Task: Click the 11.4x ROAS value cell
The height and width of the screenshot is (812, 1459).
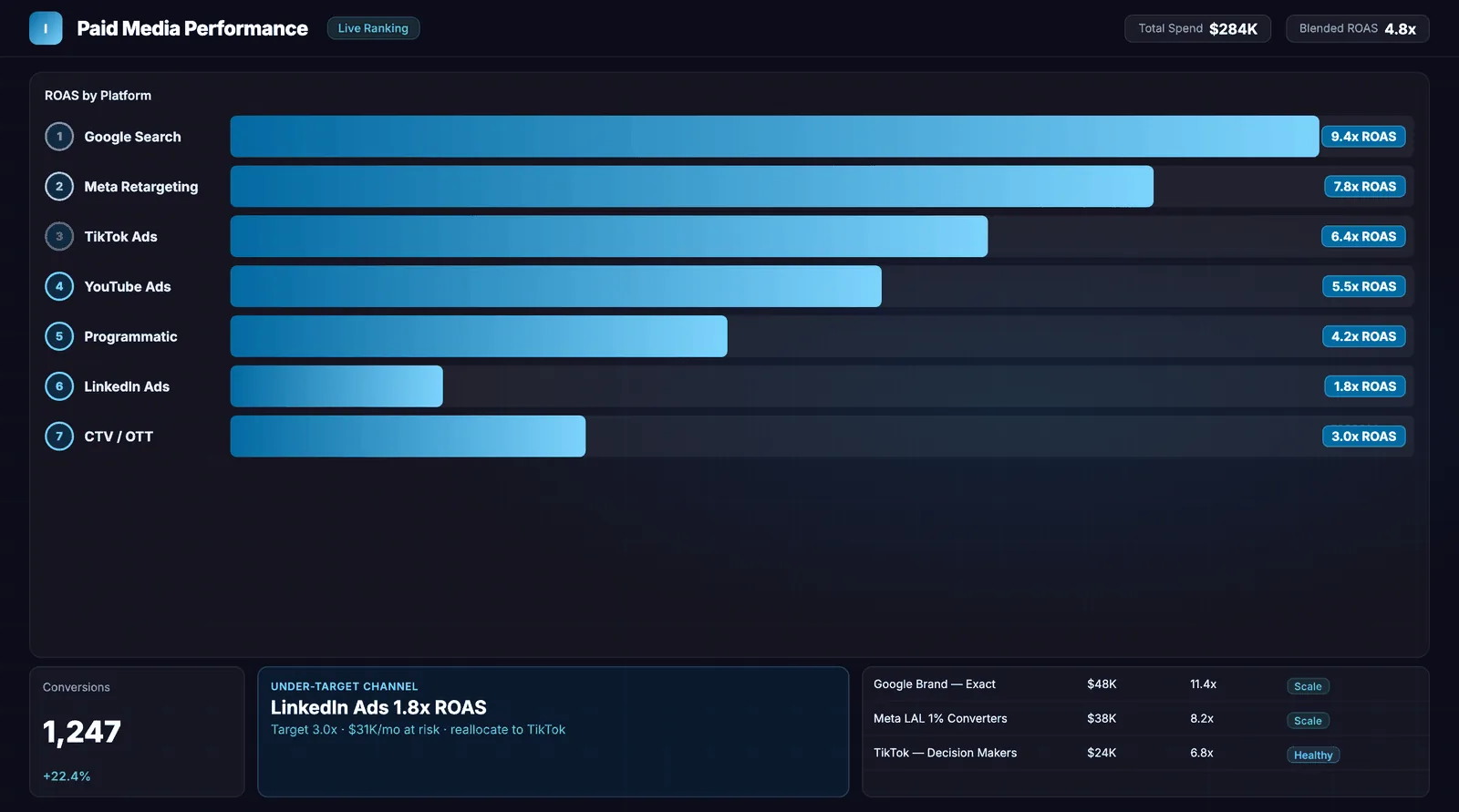Action: [1203, 684]
